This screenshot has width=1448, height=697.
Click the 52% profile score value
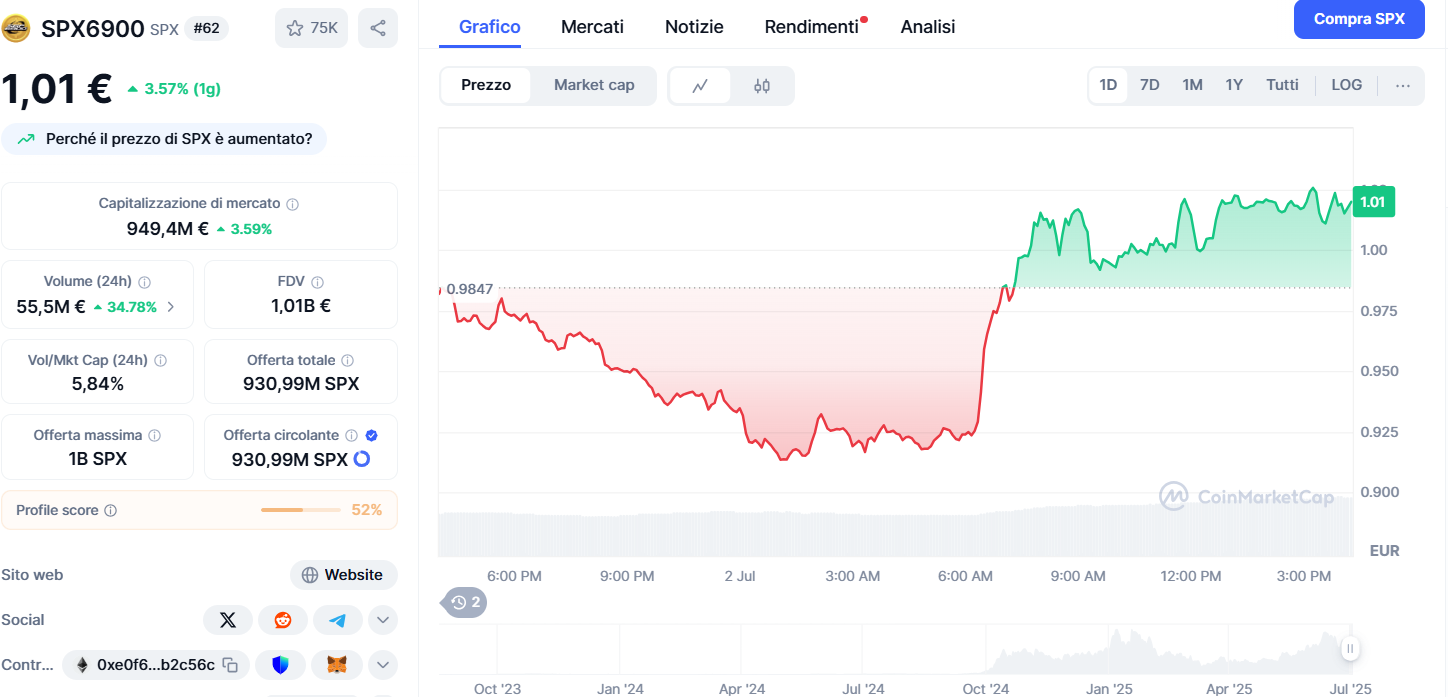click(x=367, y=510)
